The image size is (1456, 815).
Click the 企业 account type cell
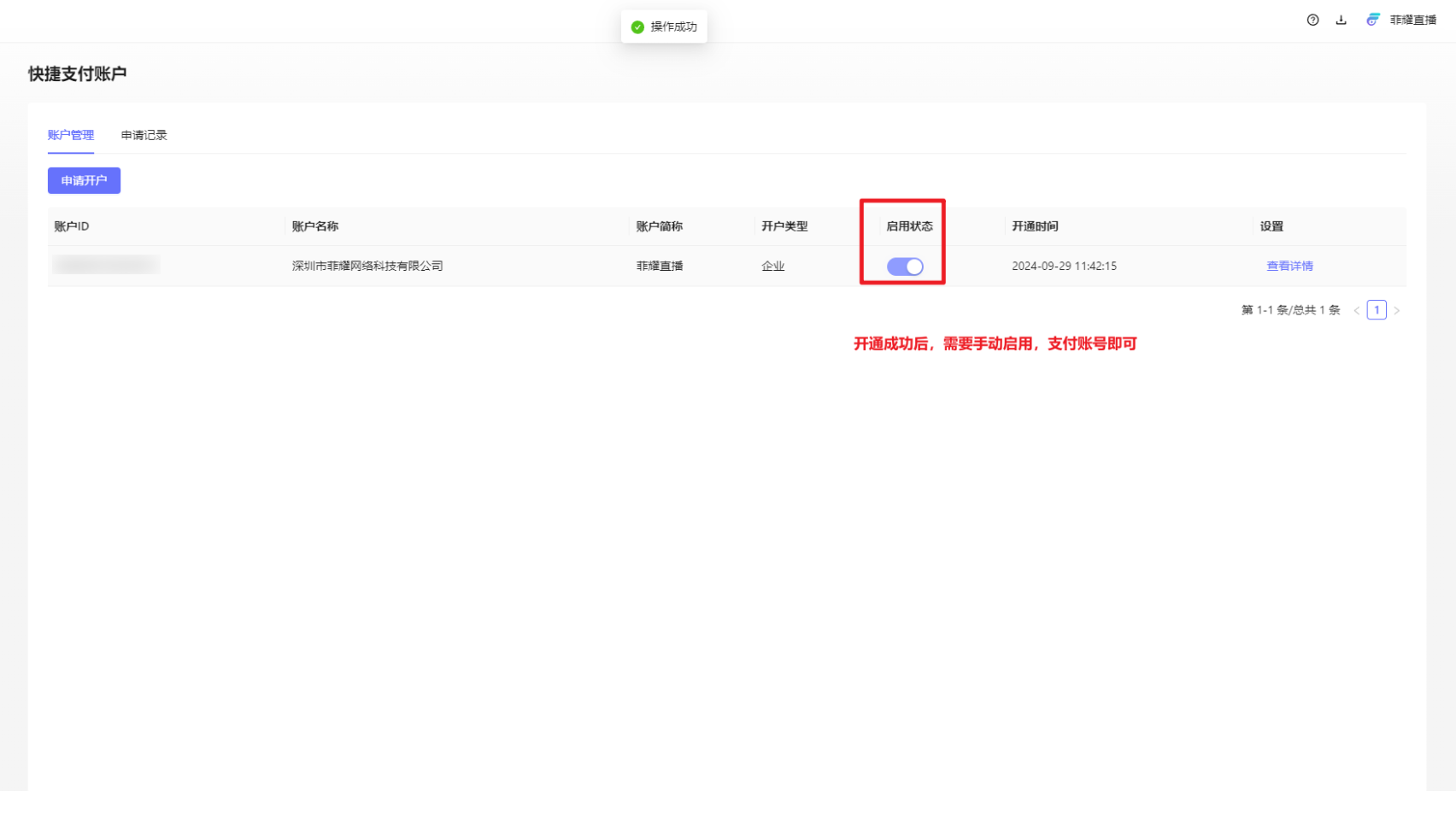(772, 266)
